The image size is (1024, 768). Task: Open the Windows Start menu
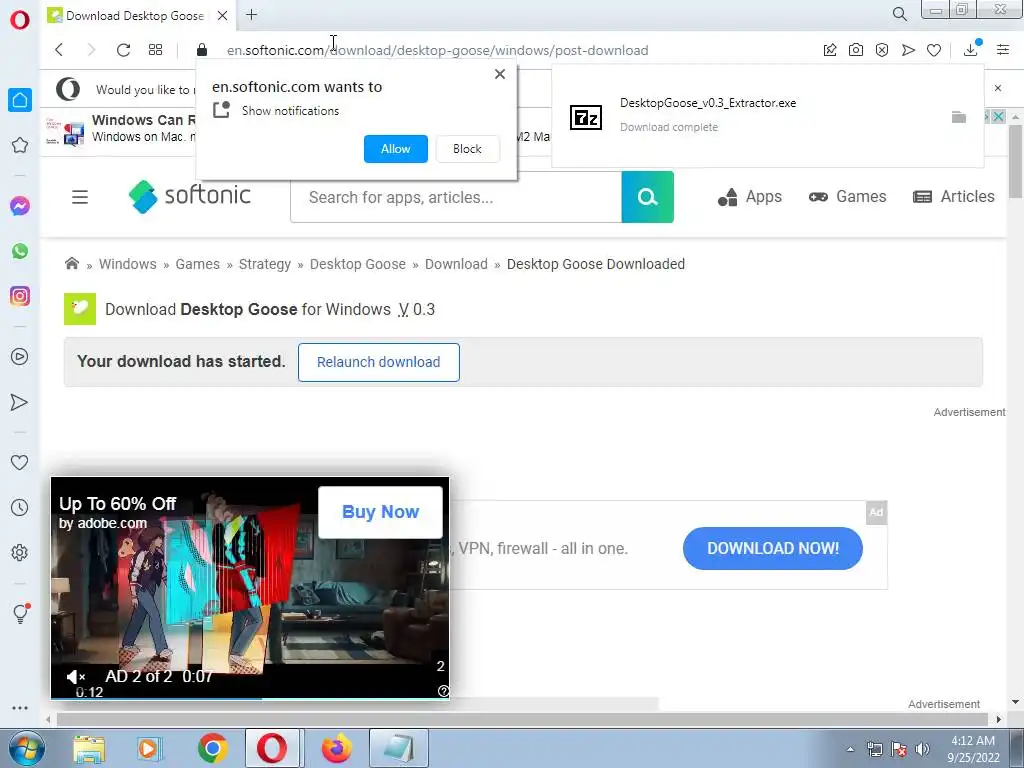27,748
